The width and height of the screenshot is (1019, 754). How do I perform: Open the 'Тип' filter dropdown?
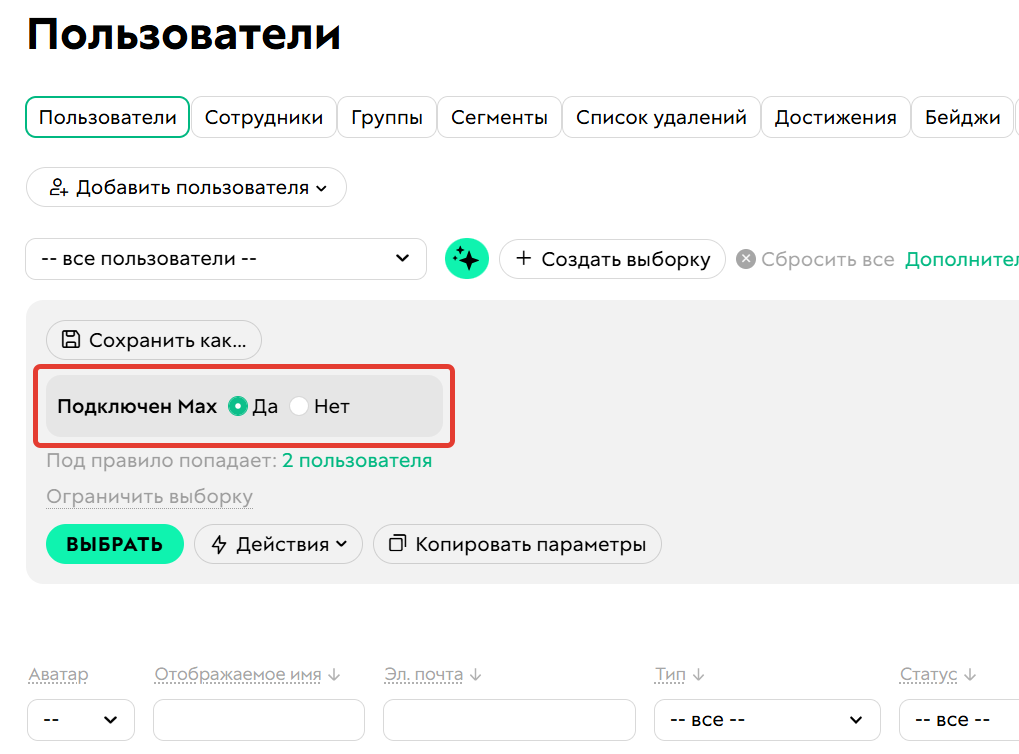pos(767,719)
